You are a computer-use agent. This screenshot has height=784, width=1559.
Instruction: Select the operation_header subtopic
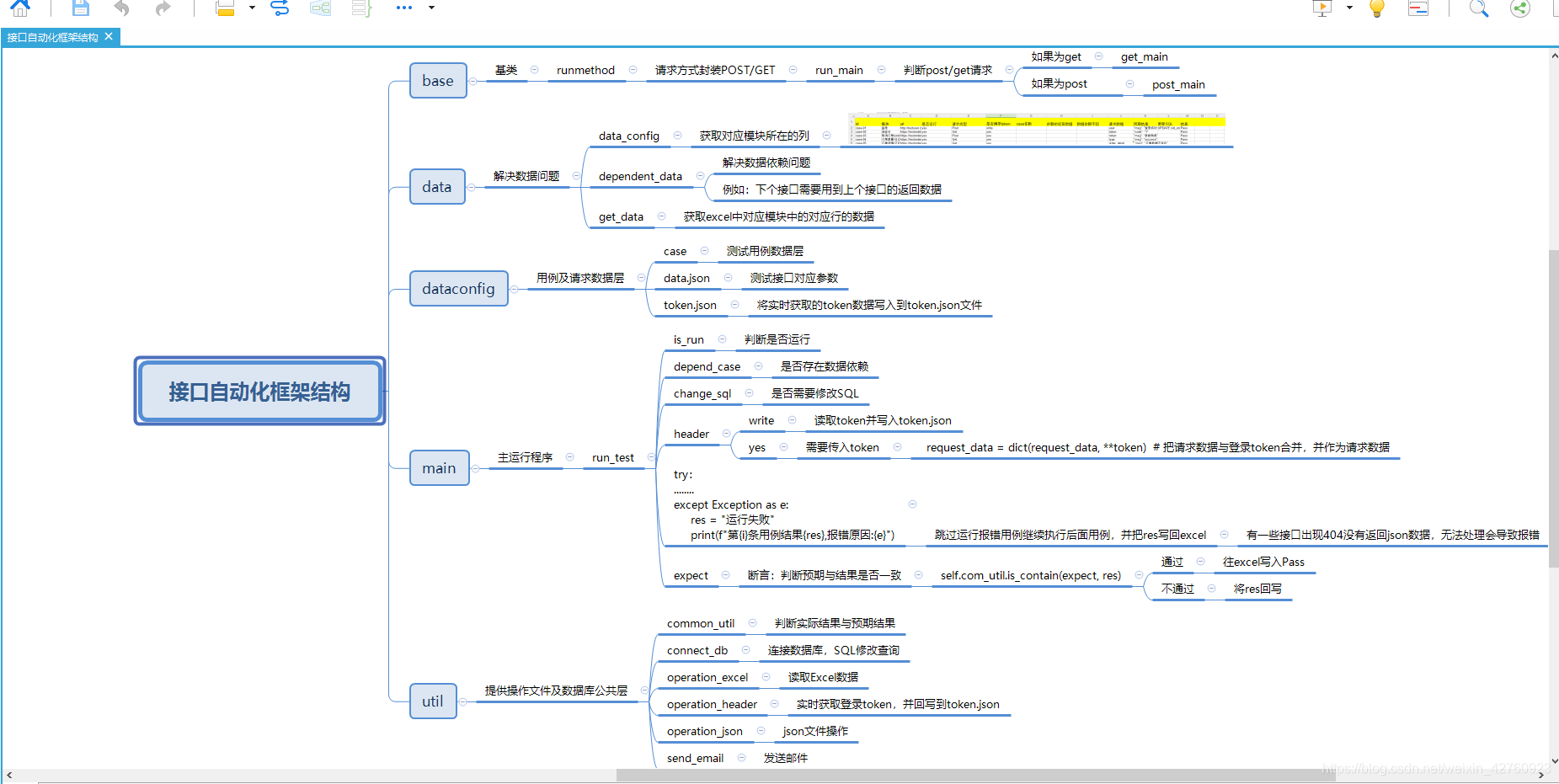(712, 705)
